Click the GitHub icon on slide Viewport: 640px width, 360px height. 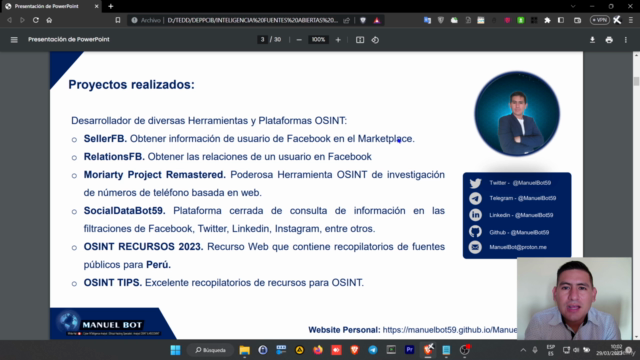tap(475, 231)
